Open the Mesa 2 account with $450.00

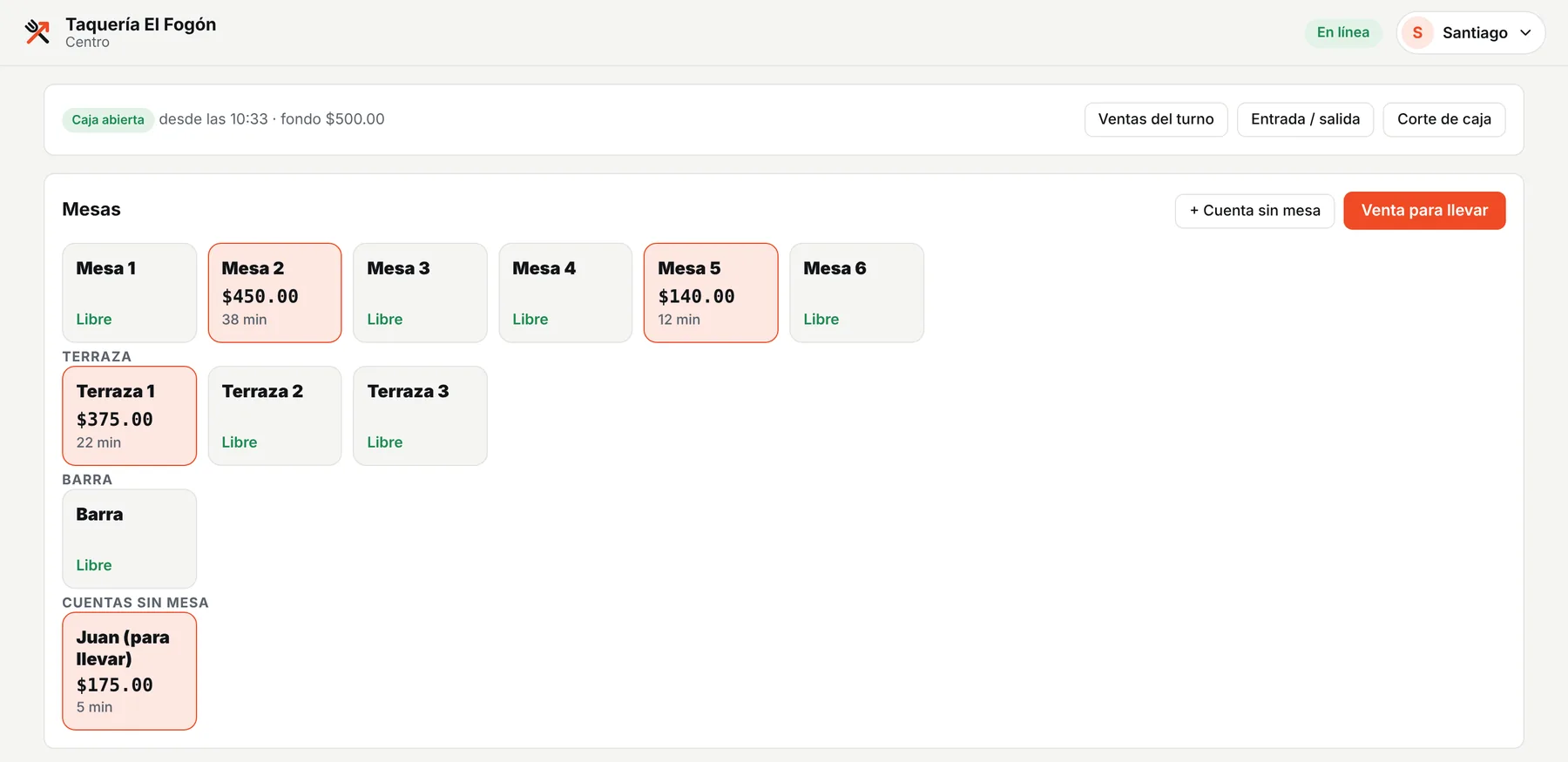pos(274,293)
